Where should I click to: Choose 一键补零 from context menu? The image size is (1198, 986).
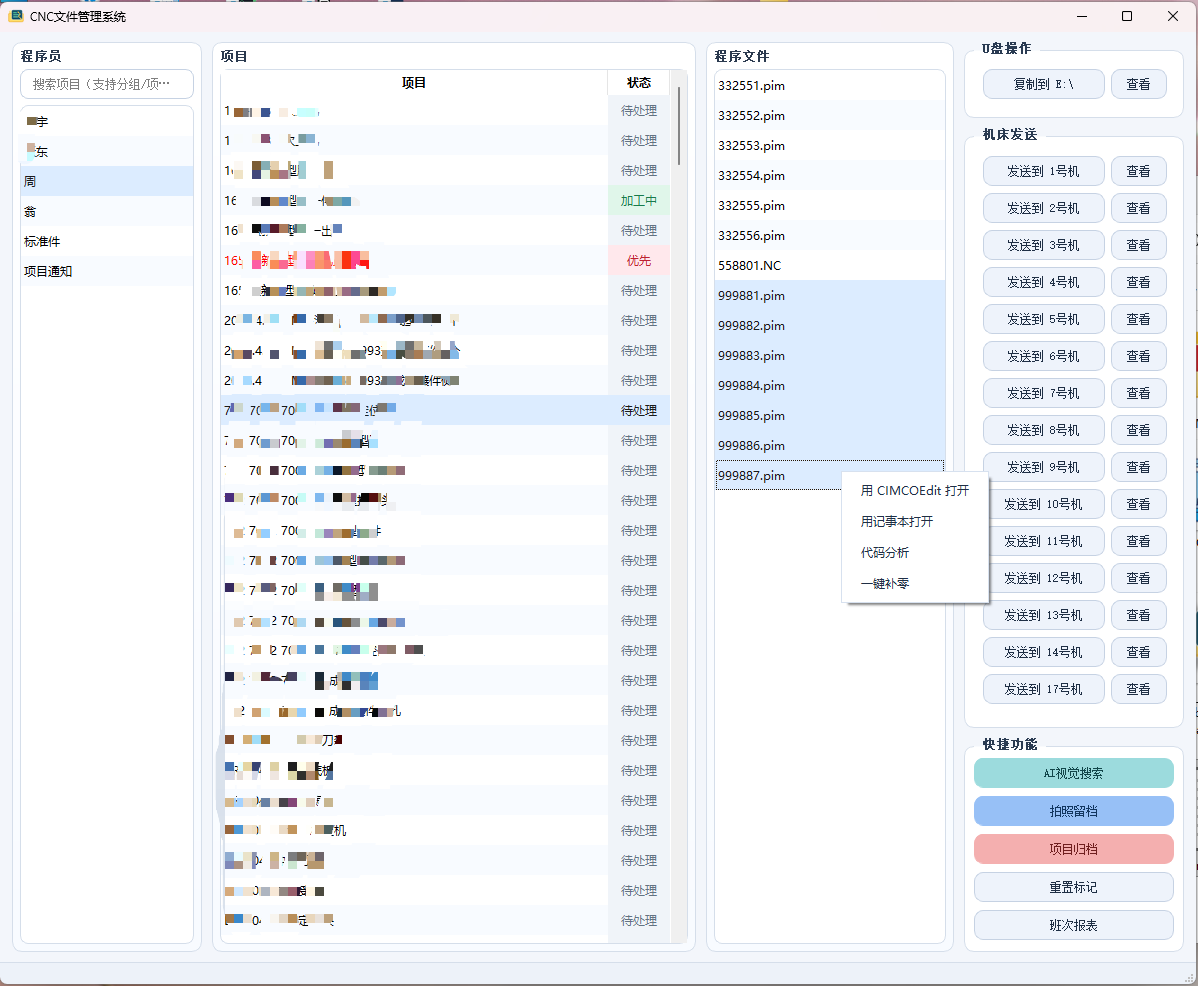click(x=915, y=584)
